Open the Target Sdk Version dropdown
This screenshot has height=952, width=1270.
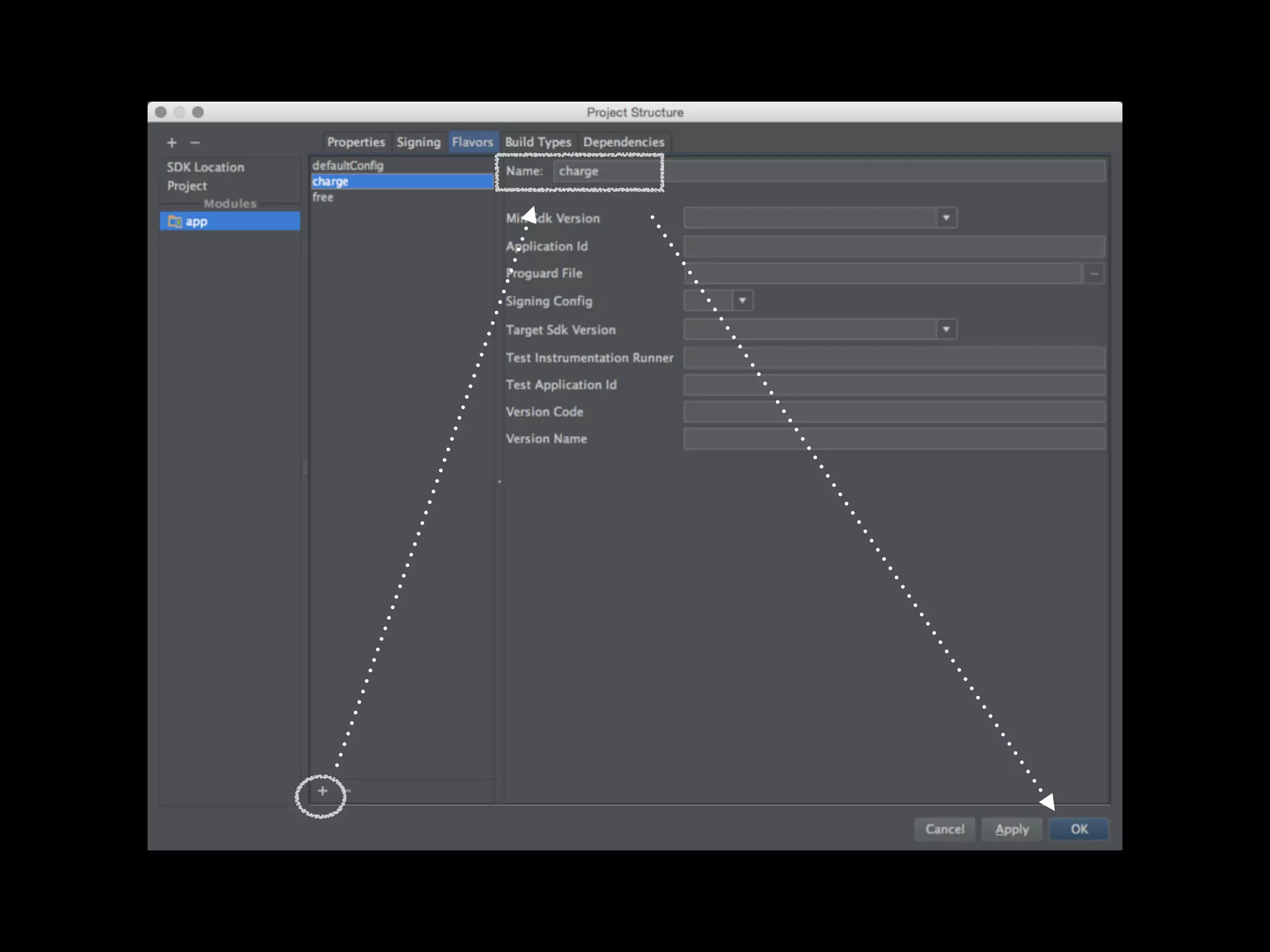click(x=946, y=329)
